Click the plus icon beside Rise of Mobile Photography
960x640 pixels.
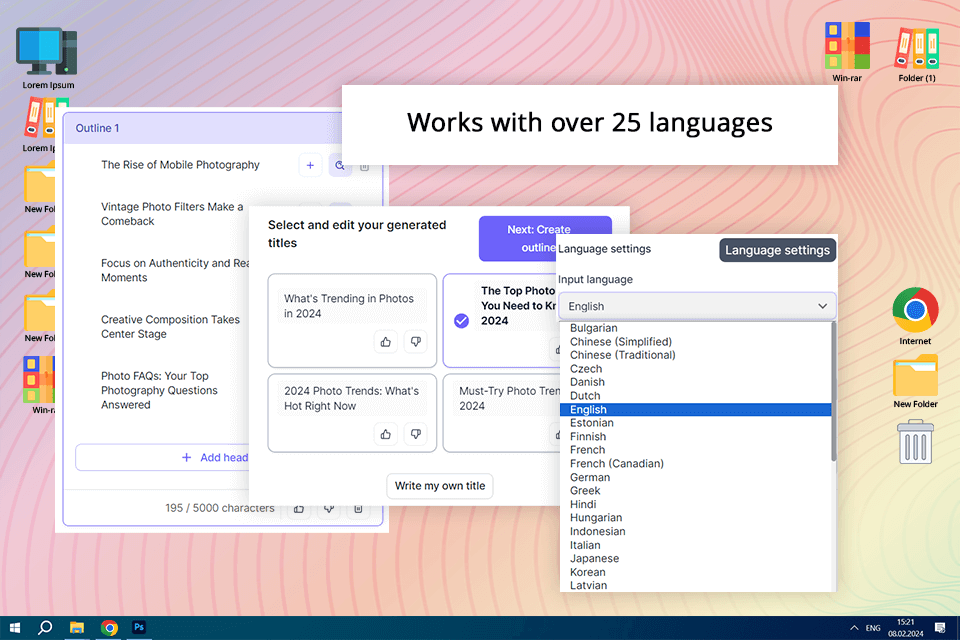310,166
